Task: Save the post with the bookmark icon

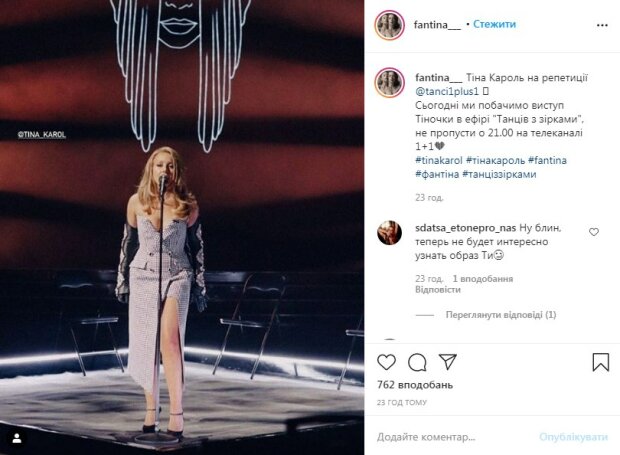Action: [600, 362]
